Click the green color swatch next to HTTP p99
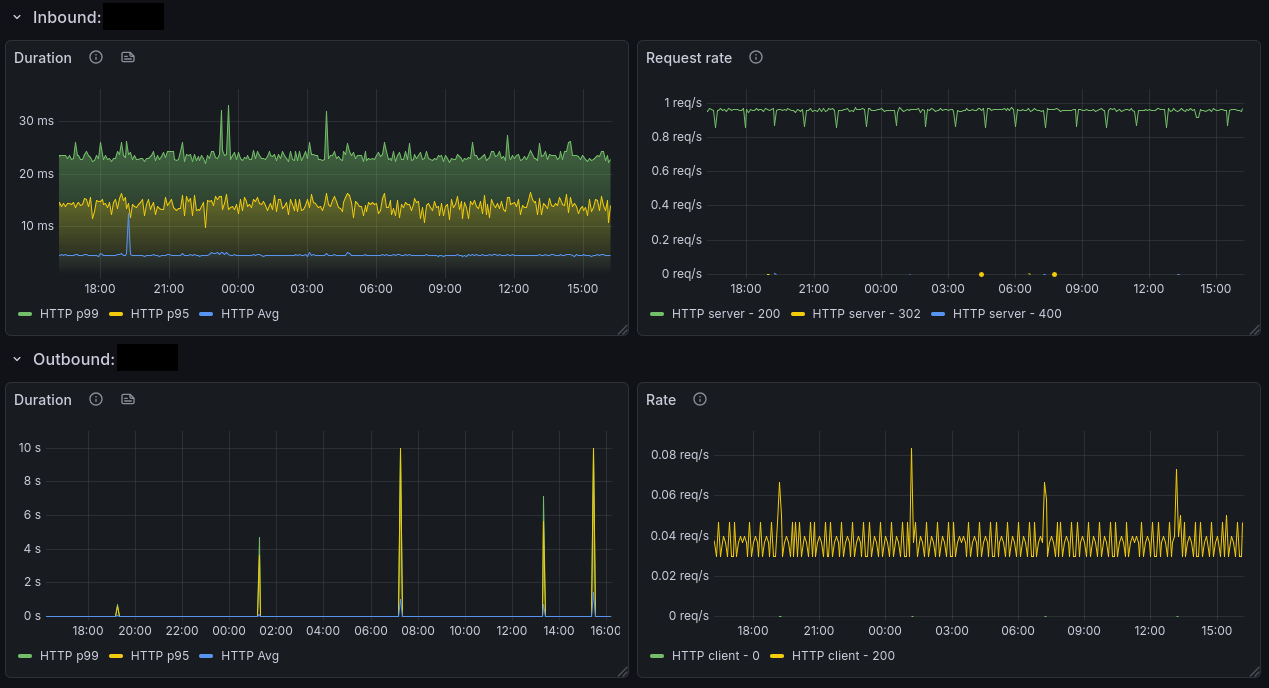1269x688 pixels. tap(23, 313)
